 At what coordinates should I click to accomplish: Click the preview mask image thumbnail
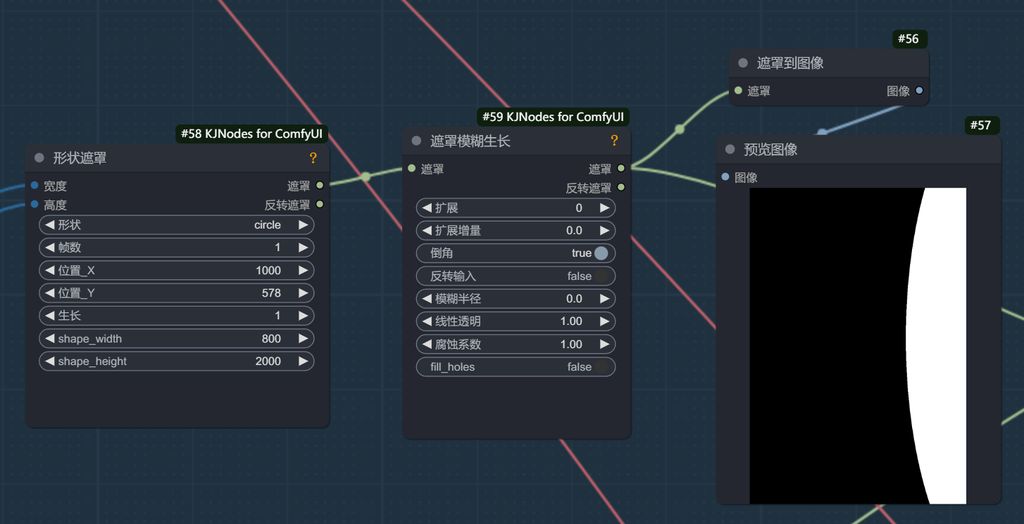point(858,345)
